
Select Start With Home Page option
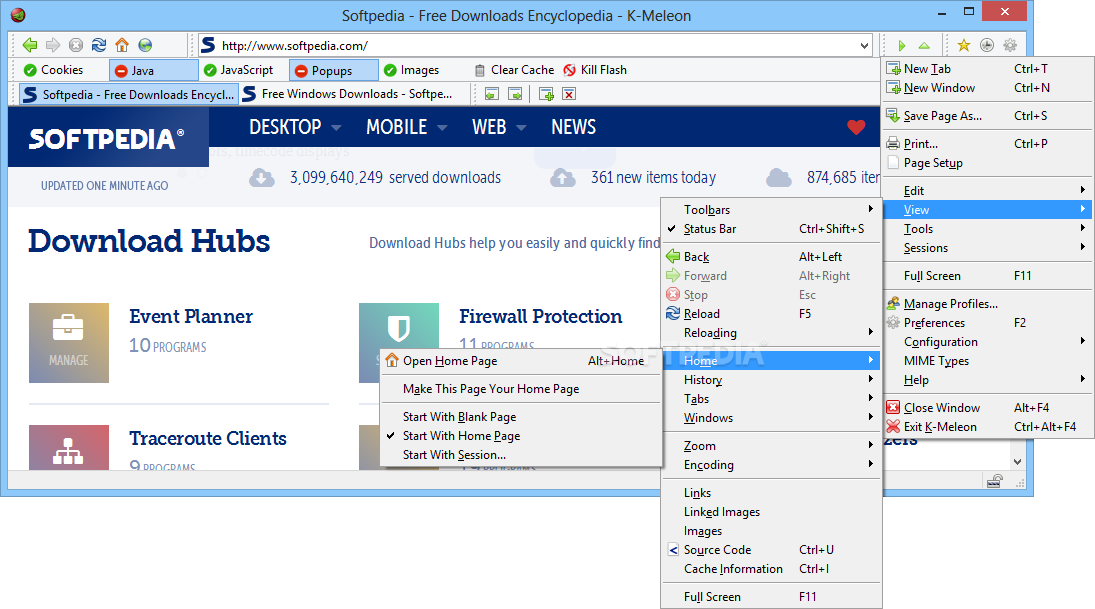pyautogui.click(x=520, y=436)
